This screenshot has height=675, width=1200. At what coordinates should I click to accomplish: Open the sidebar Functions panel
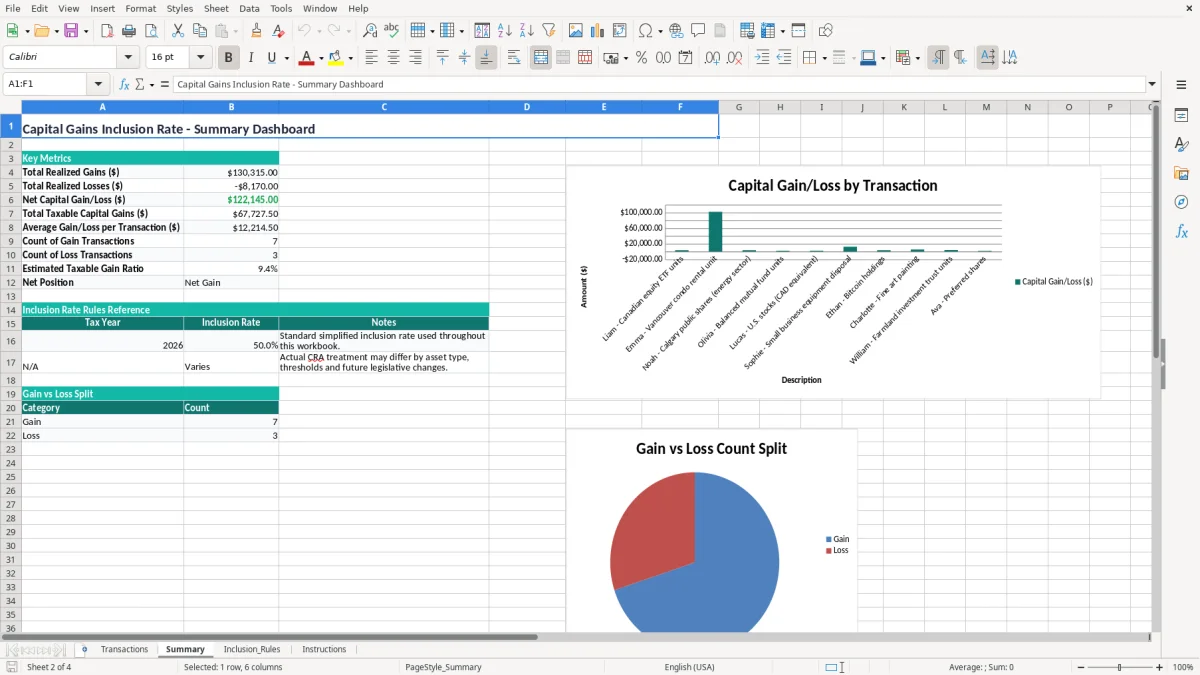(x=1181, y=231)
